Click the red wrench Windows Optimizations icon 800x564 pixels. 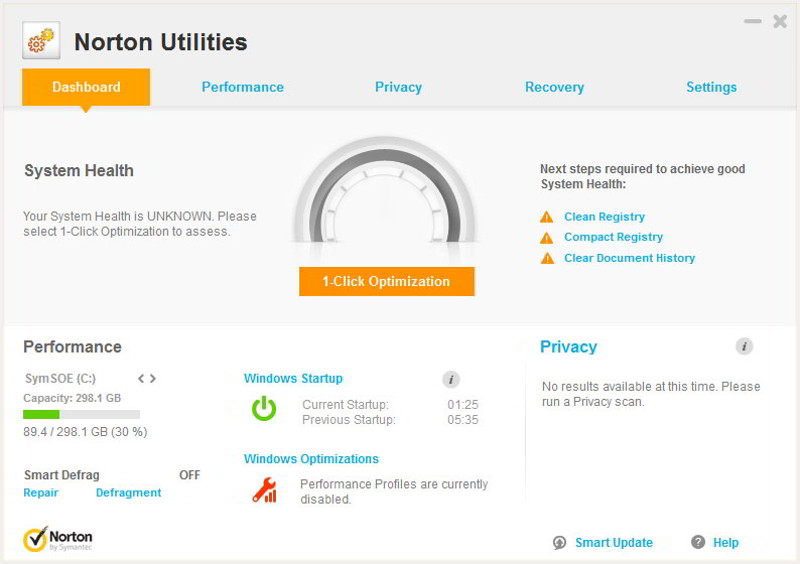[264, 490]
